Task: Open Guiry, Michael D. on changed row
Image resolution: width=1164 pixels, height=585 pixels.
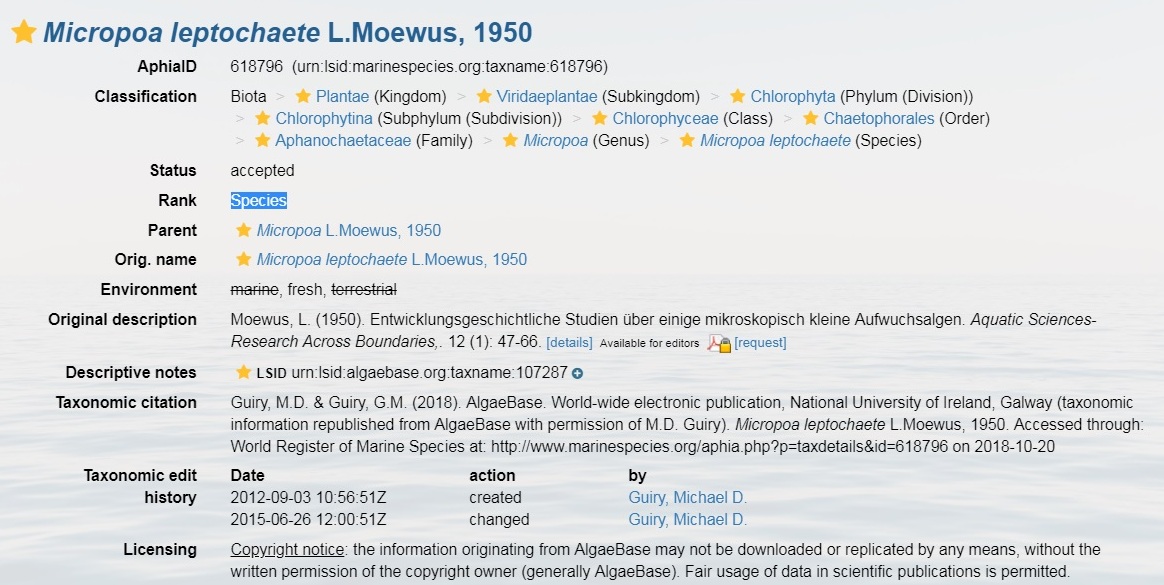Action: 687,520
